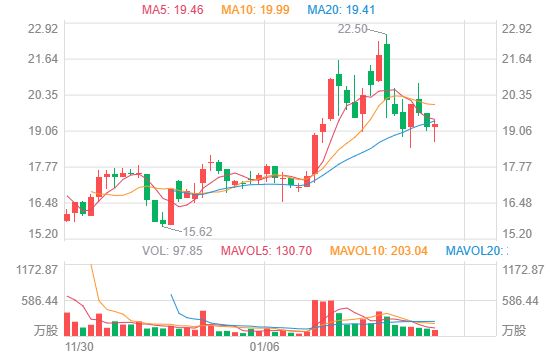Click the right axis 20.35 price label
The width and height of the screenshot is (560, 360).
click(517, 95)
